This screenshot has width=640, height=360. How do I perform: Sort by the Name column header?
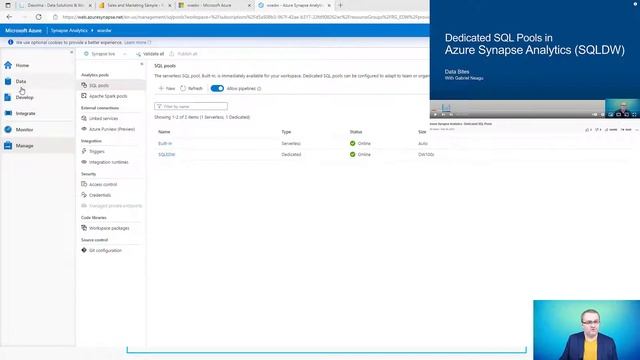[164, 132]
